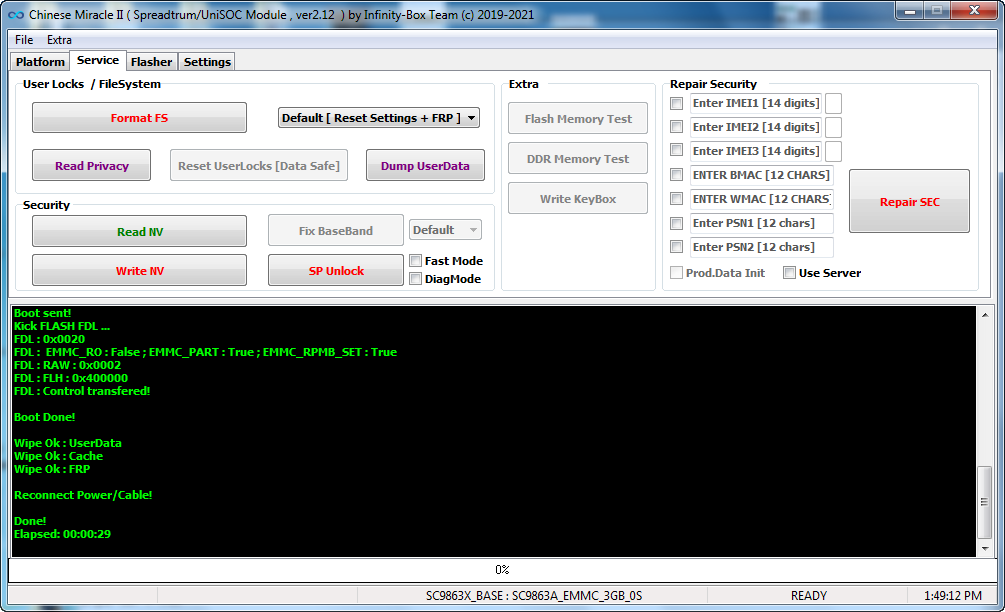
Task: Enable the DiagMode checkbox
Action: (x=415, y=279)
